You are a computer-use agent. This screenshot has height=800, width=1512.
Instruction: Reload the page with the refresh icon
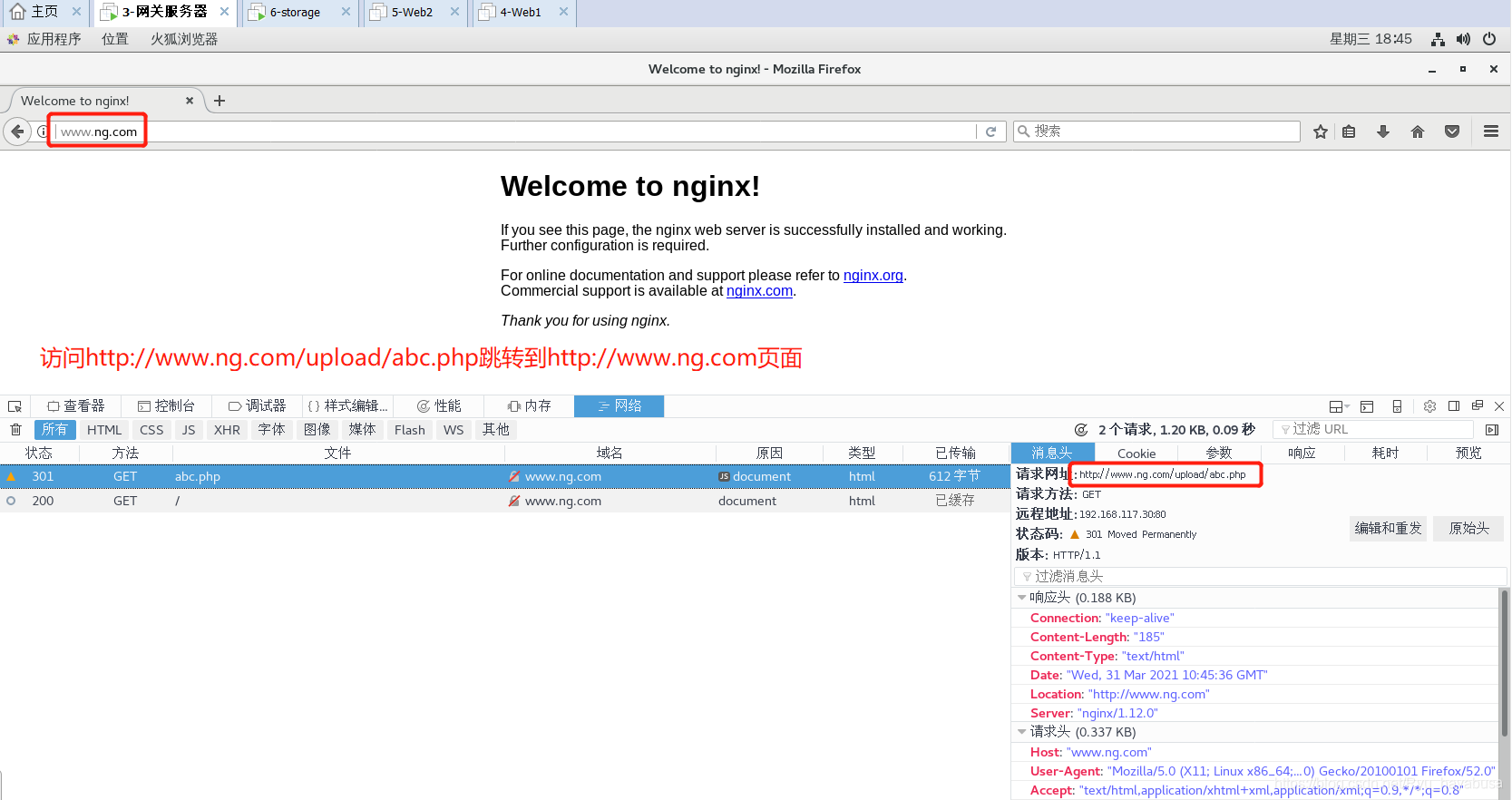tap(991, 132)
